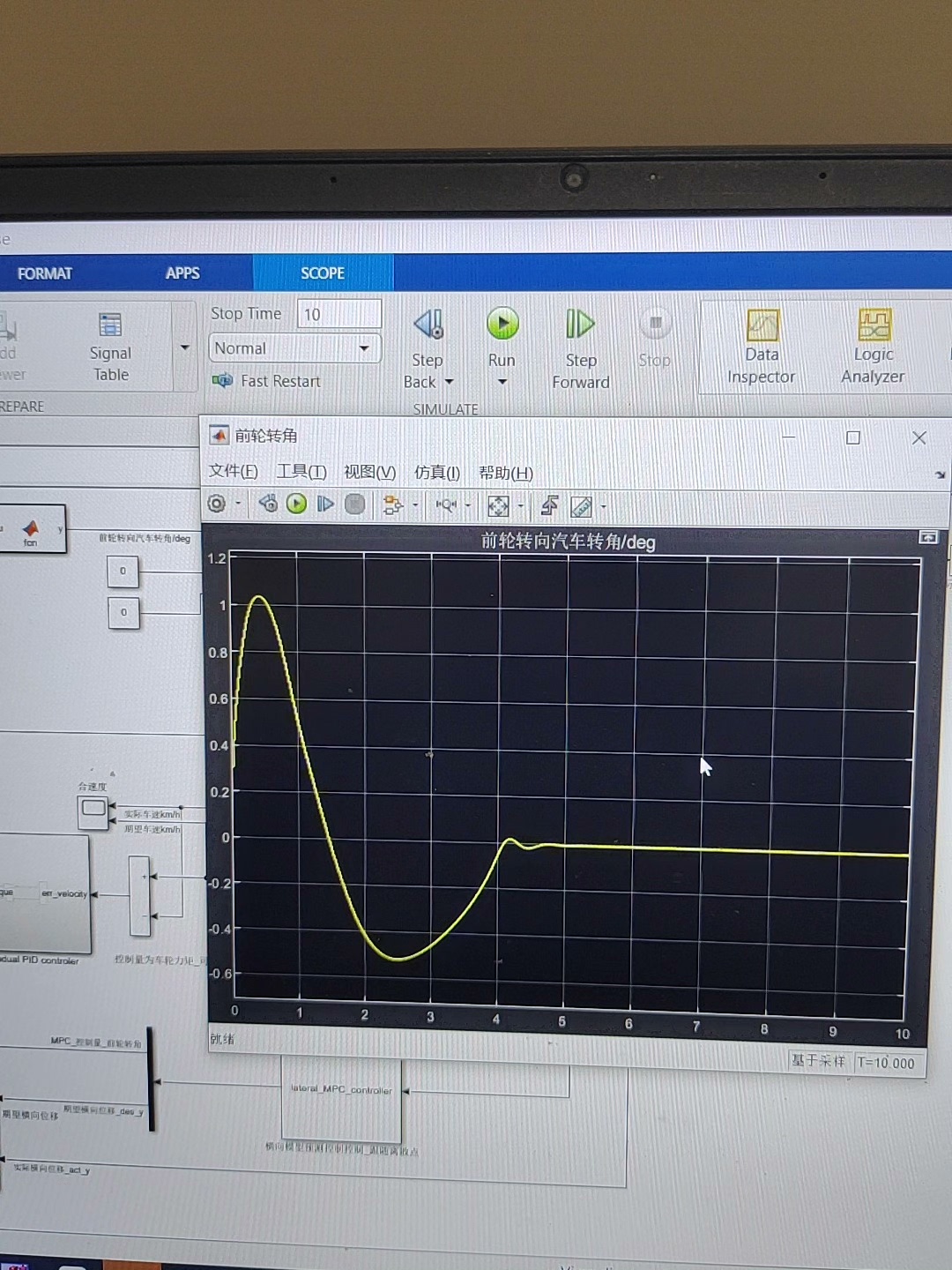The height and width of the screenshot is (1270, 952).
Task: Click the triggers icon in scope toolbar
Action: tap(549, 505)
